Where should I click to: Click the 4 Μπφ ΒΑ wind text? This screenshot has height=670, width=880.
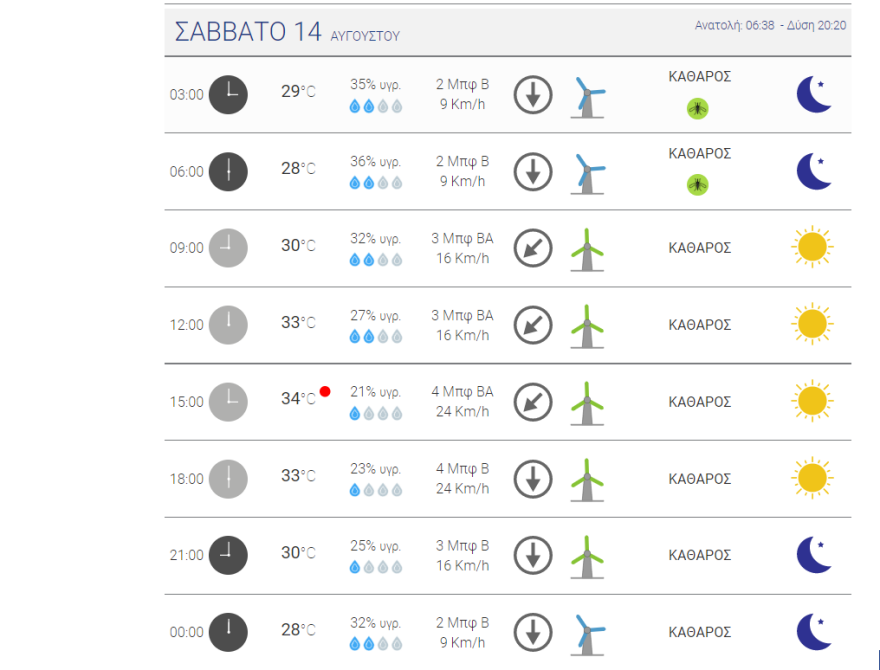click(x=462, y=392)
